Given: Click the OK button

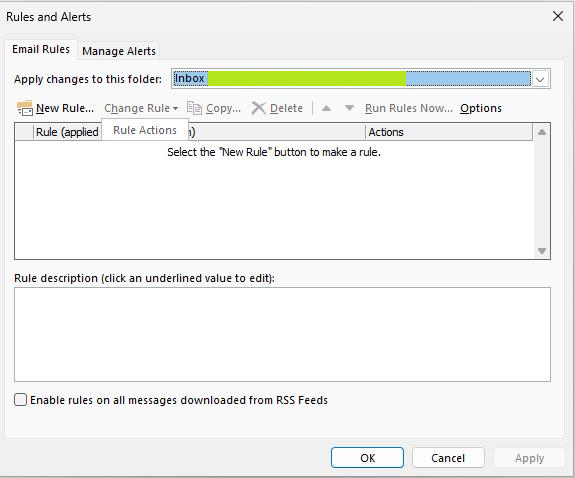Looking at the screenshot, I should pos(367,458).
